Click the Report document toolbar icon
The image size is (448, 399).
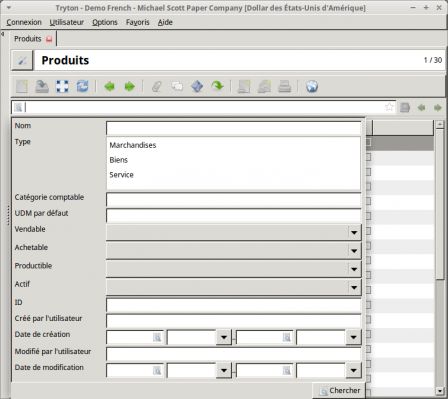point(244,87)
